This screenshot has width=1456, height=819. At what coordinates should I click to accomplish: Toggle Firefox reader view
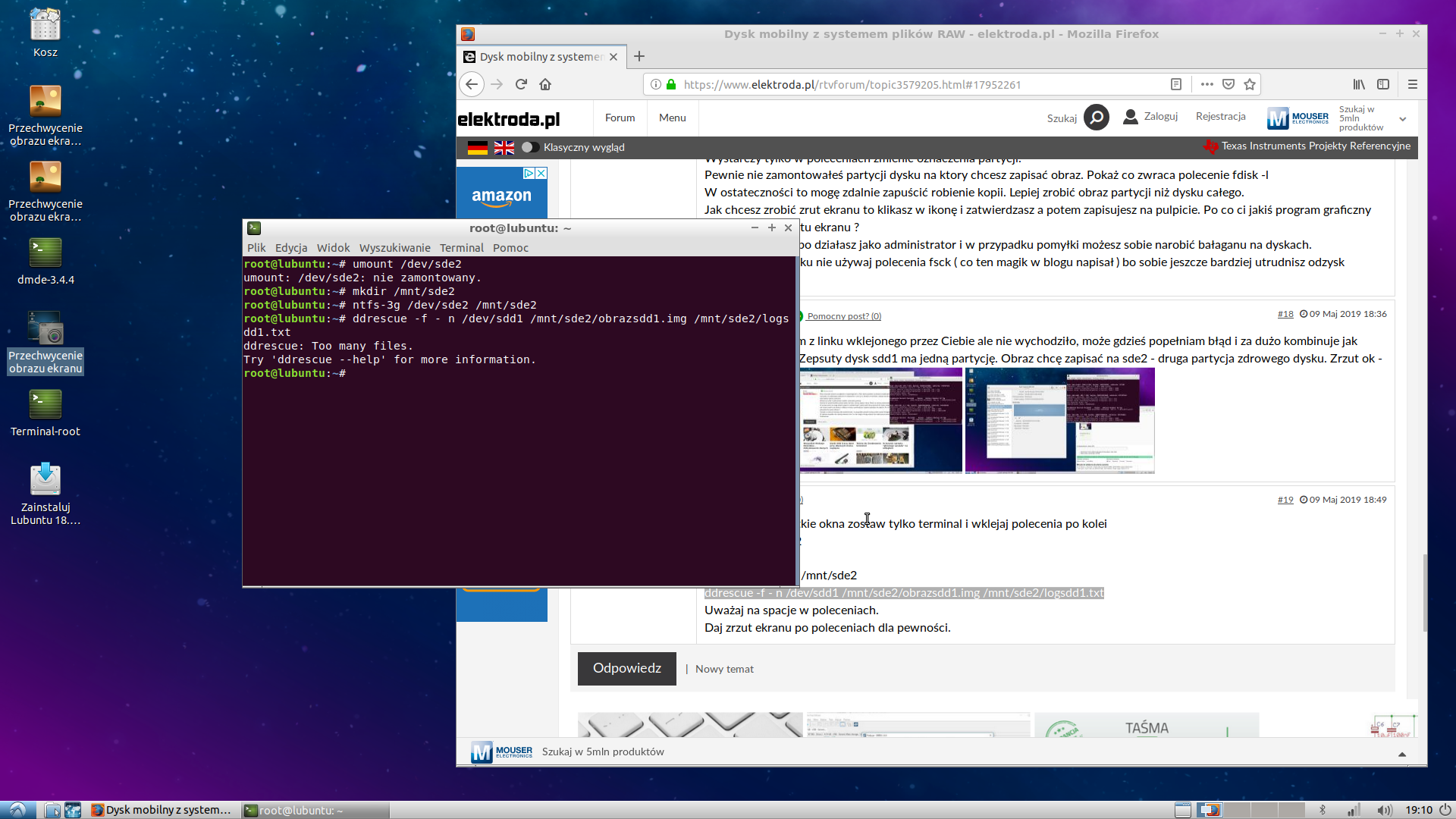tap(1176, 84)
